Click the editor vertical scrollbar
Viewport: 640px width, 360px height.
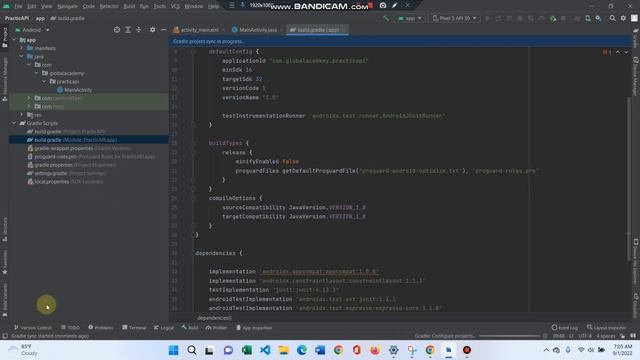click(x=629, y=180)
